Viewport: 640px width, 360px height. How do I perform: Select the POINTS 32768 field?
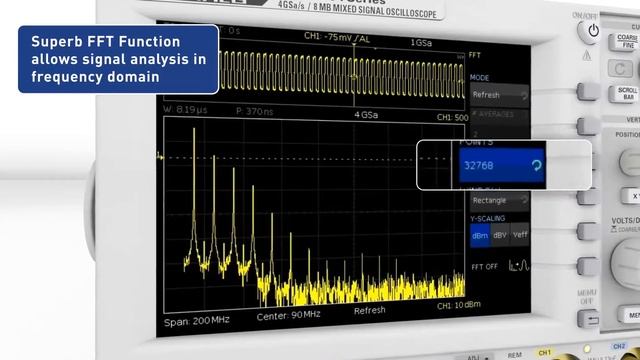pos(502,165)
